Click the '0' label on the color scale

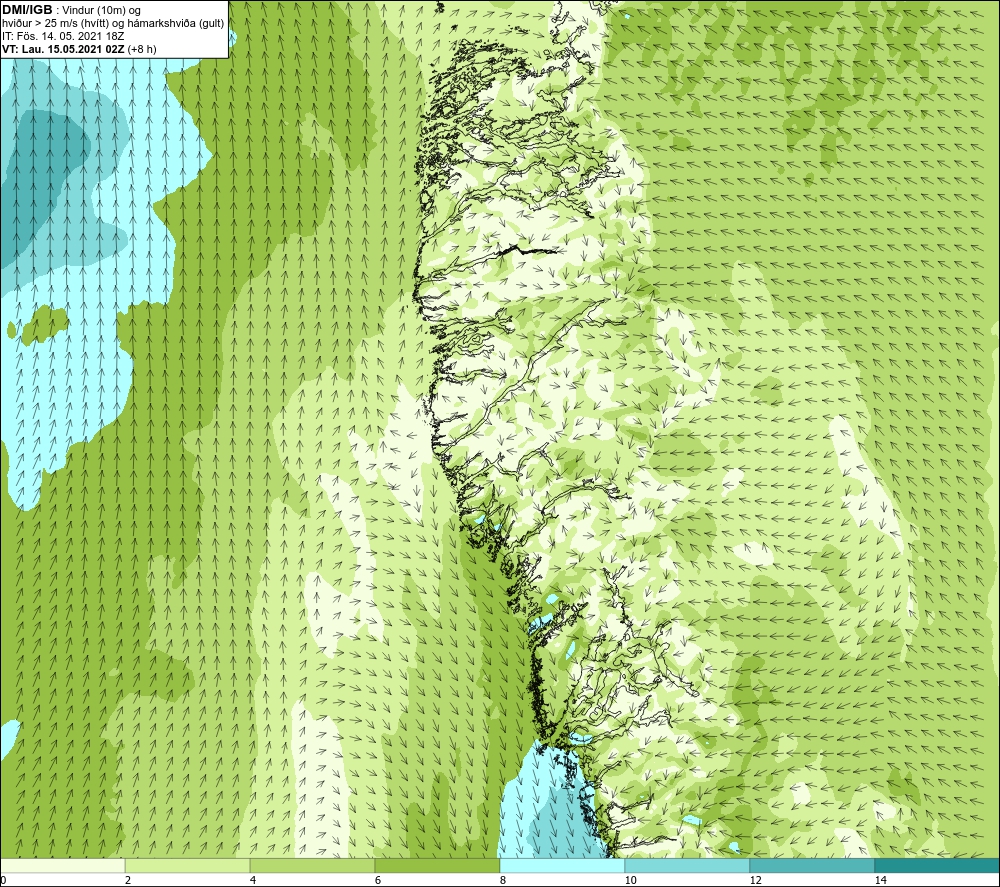click(x=3, y=881)
